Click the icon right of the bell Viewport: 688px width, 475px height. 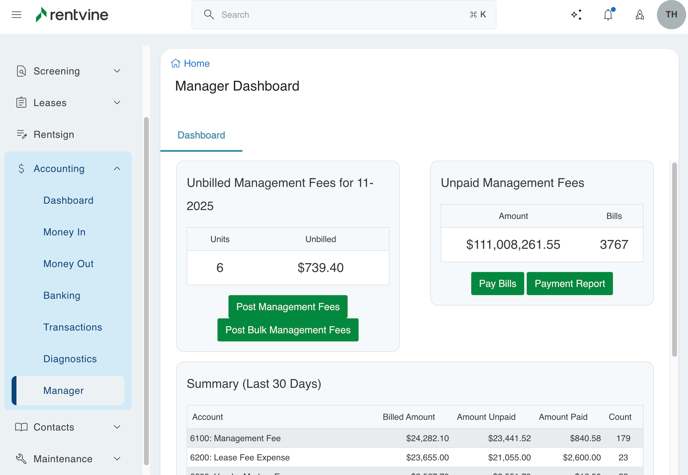coord(640,15)
